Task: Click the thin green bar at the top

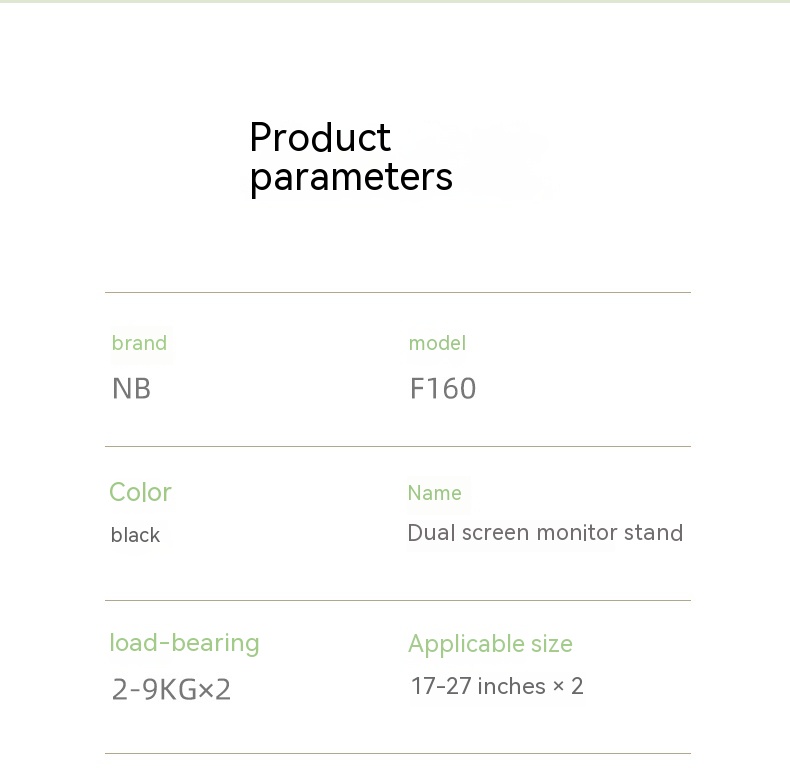Action: point(395,2)
